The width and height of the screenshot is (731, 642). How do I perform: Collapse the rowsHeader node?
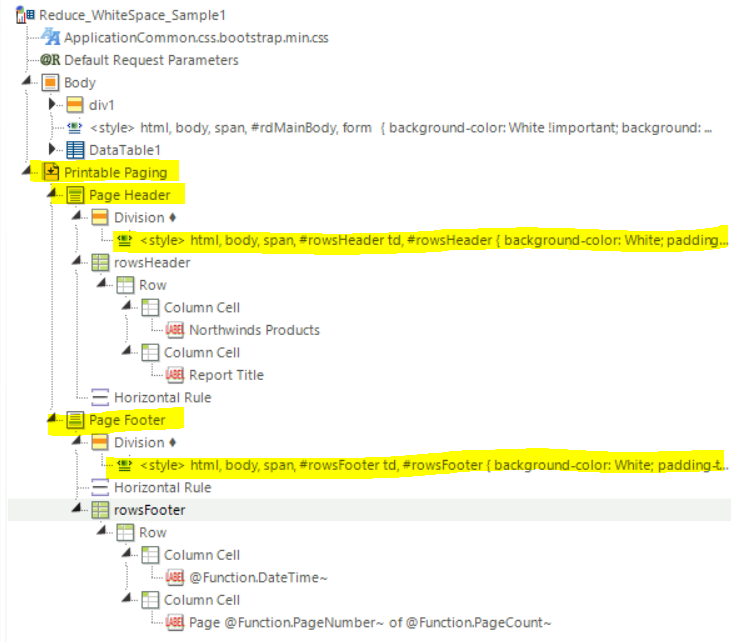coord(77,261)
